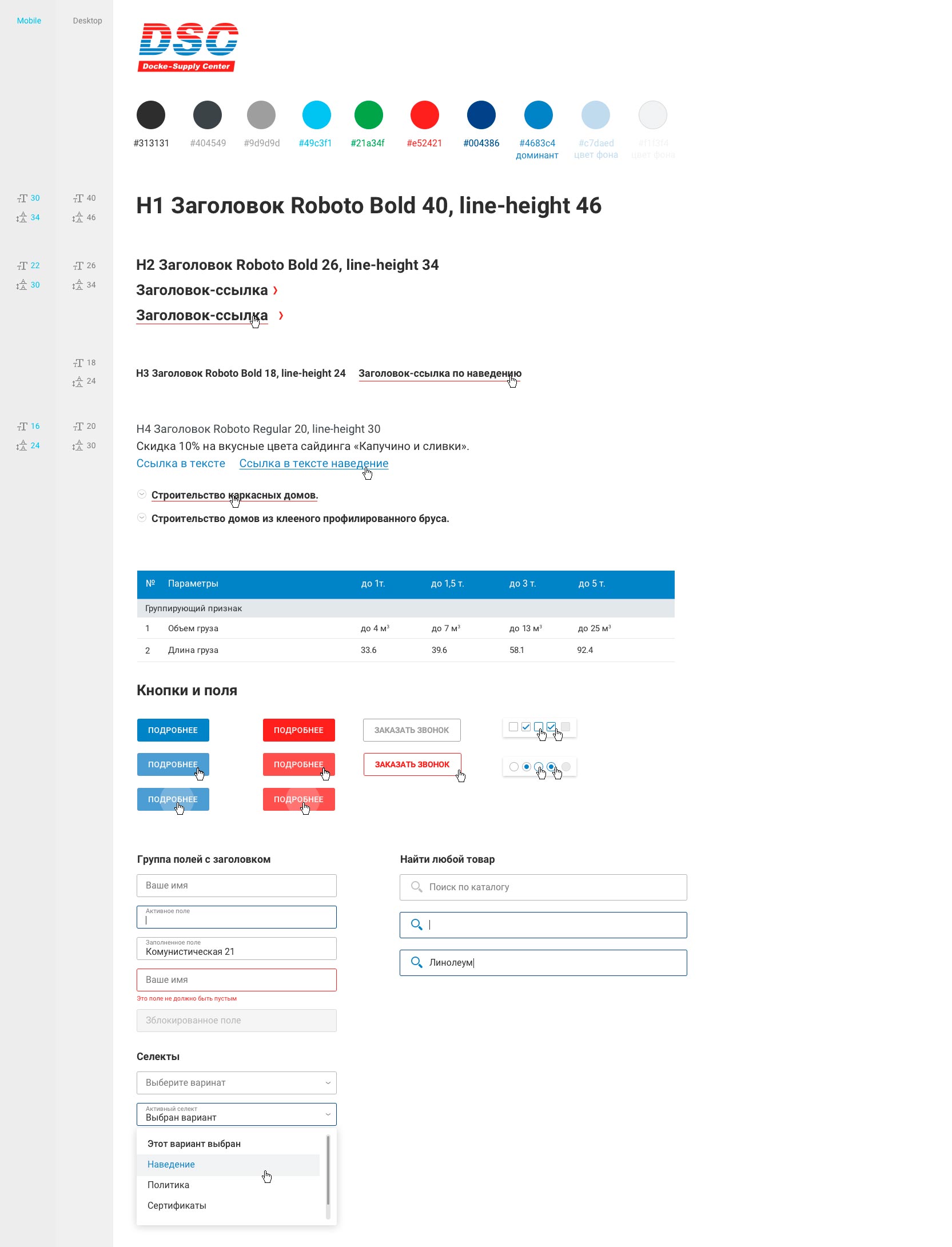
Task: Click the font-size icon beside mobile value 16
Action: 22,427
